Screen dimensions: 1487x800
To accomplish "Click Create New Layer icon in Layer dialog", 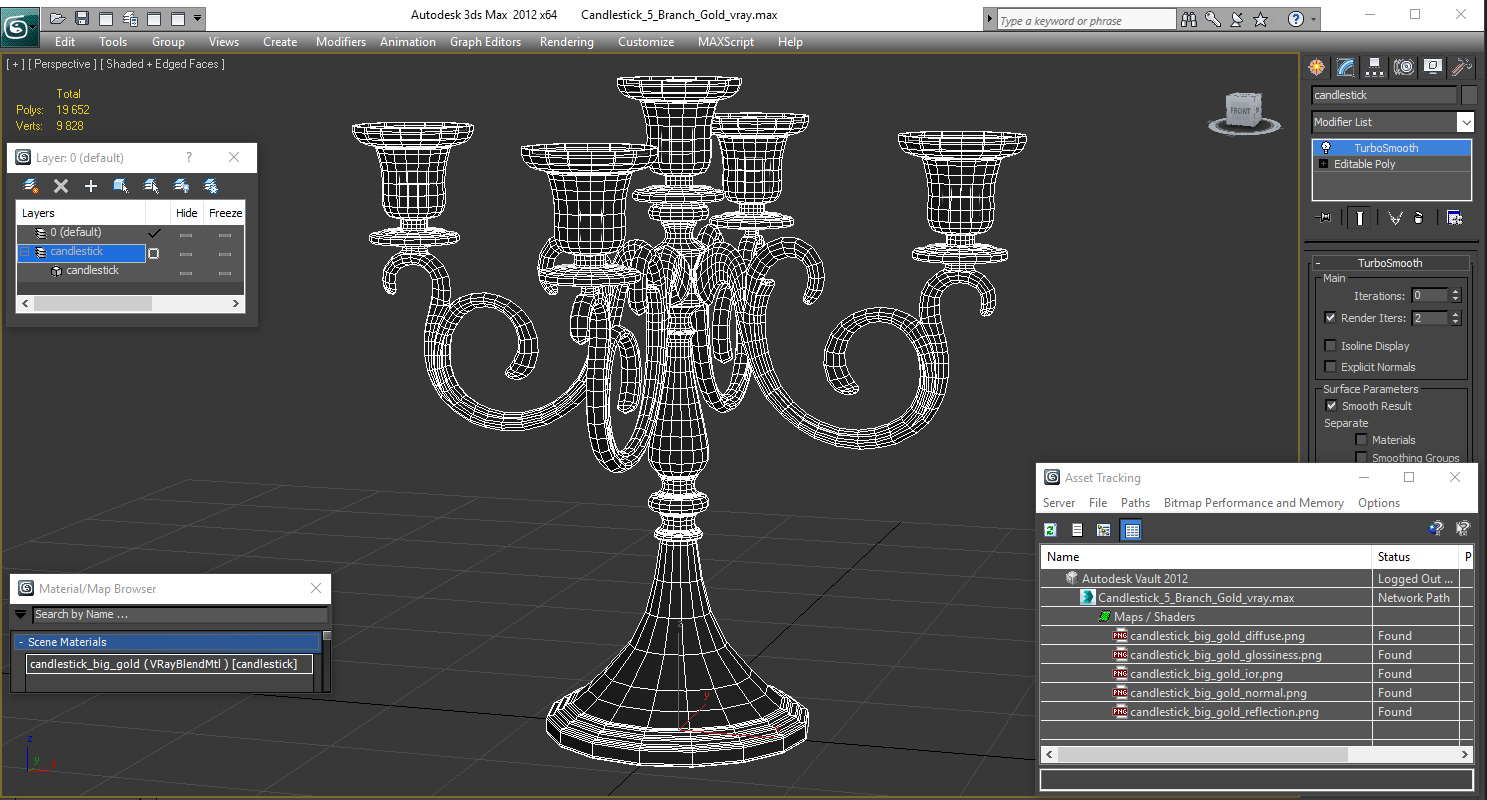I will pos(31,186).
